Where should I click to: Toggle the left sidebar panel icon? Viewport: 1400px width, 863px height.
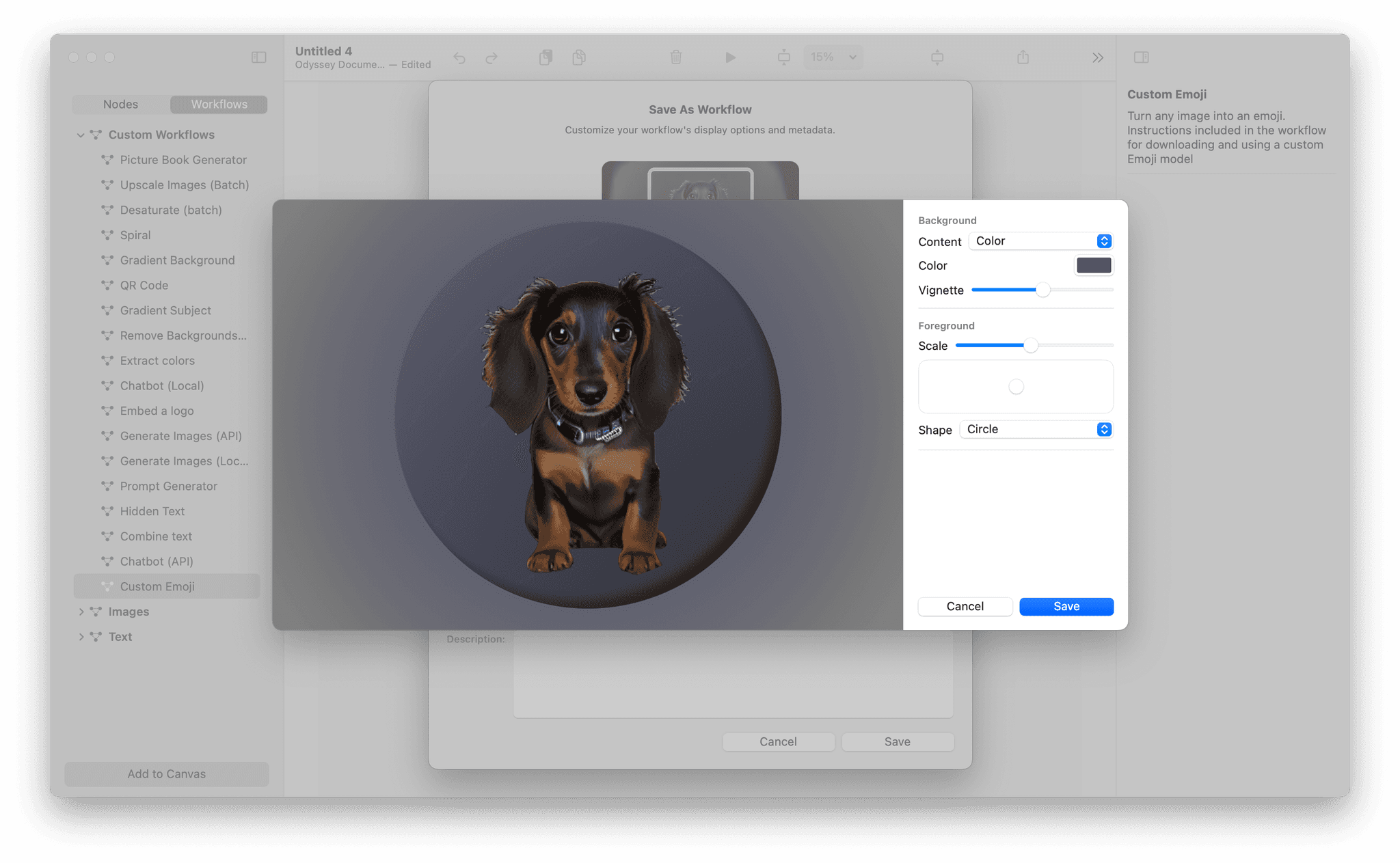258,57
